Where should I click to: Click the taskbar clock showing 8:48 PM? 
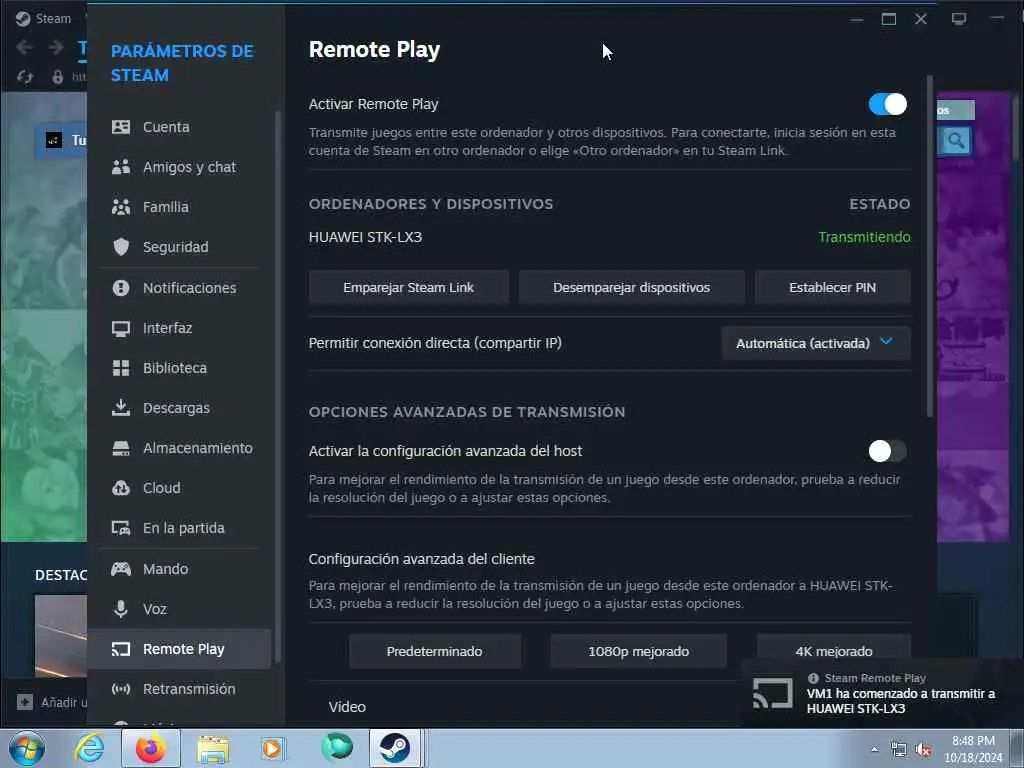[x=973, y=750]
